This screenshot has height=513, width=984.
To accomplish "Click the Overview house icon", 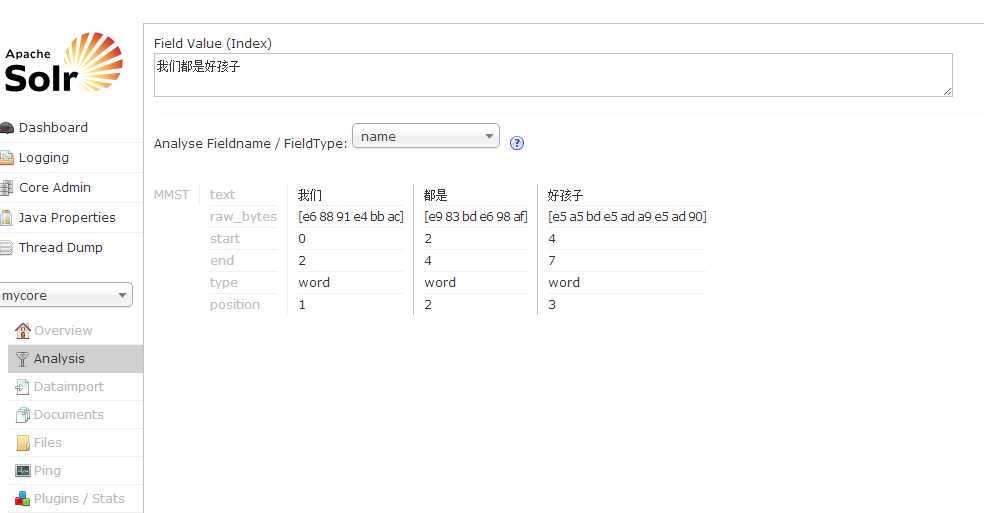I will (x=23, y=330).
